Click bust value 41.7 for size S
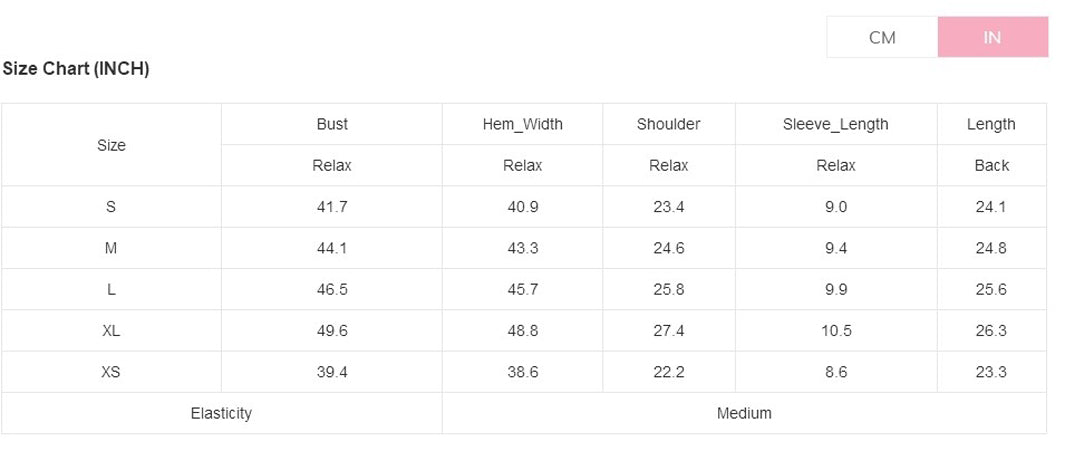The image size is (1065, 451). pos(332,207)
